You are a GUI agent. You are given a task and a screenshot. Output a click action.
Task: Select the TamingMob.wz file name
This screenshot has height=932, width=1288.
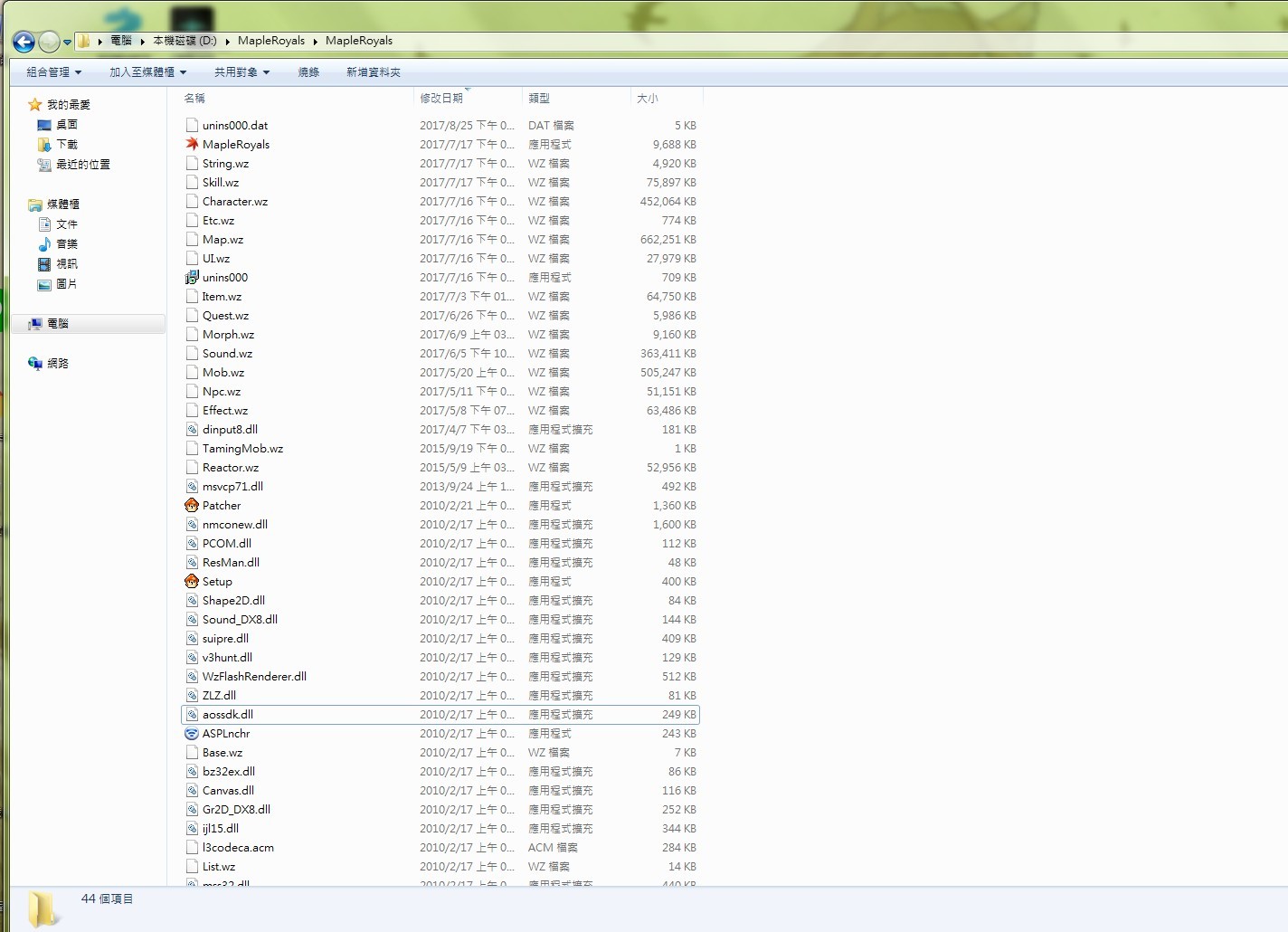(x=242, y=448)
